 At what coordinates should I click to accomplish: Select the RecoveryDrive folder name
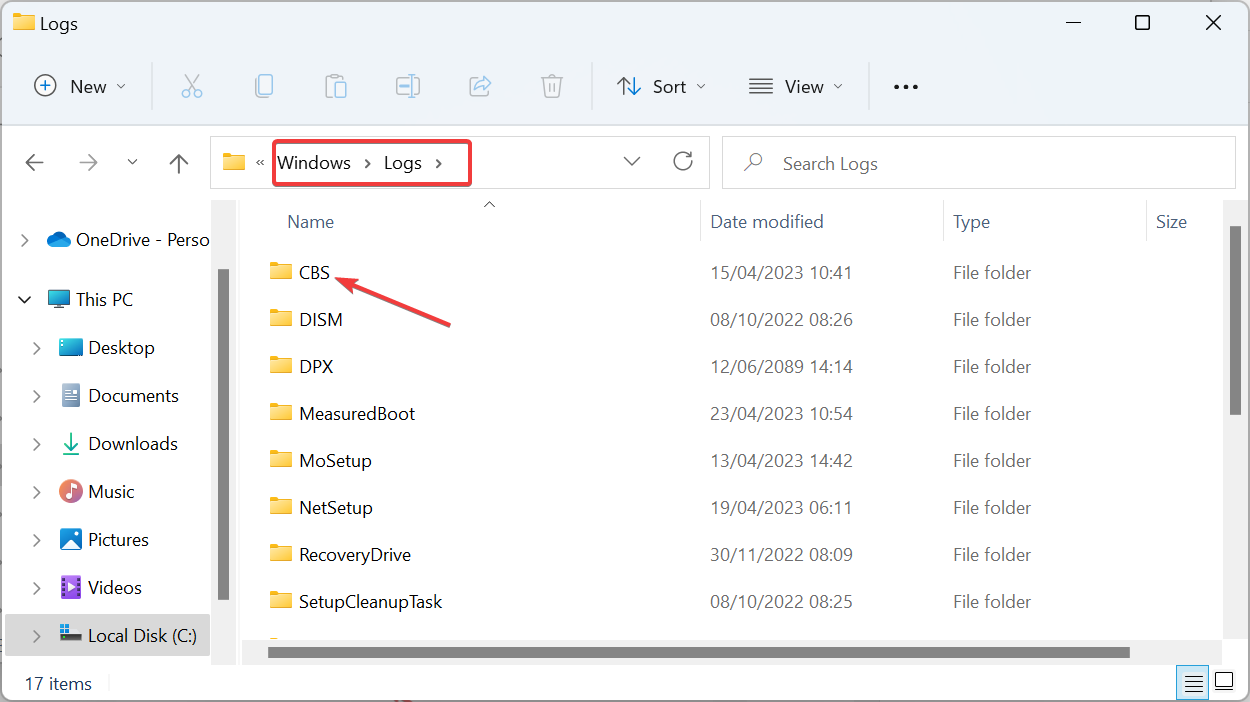(x=355, y=554)
